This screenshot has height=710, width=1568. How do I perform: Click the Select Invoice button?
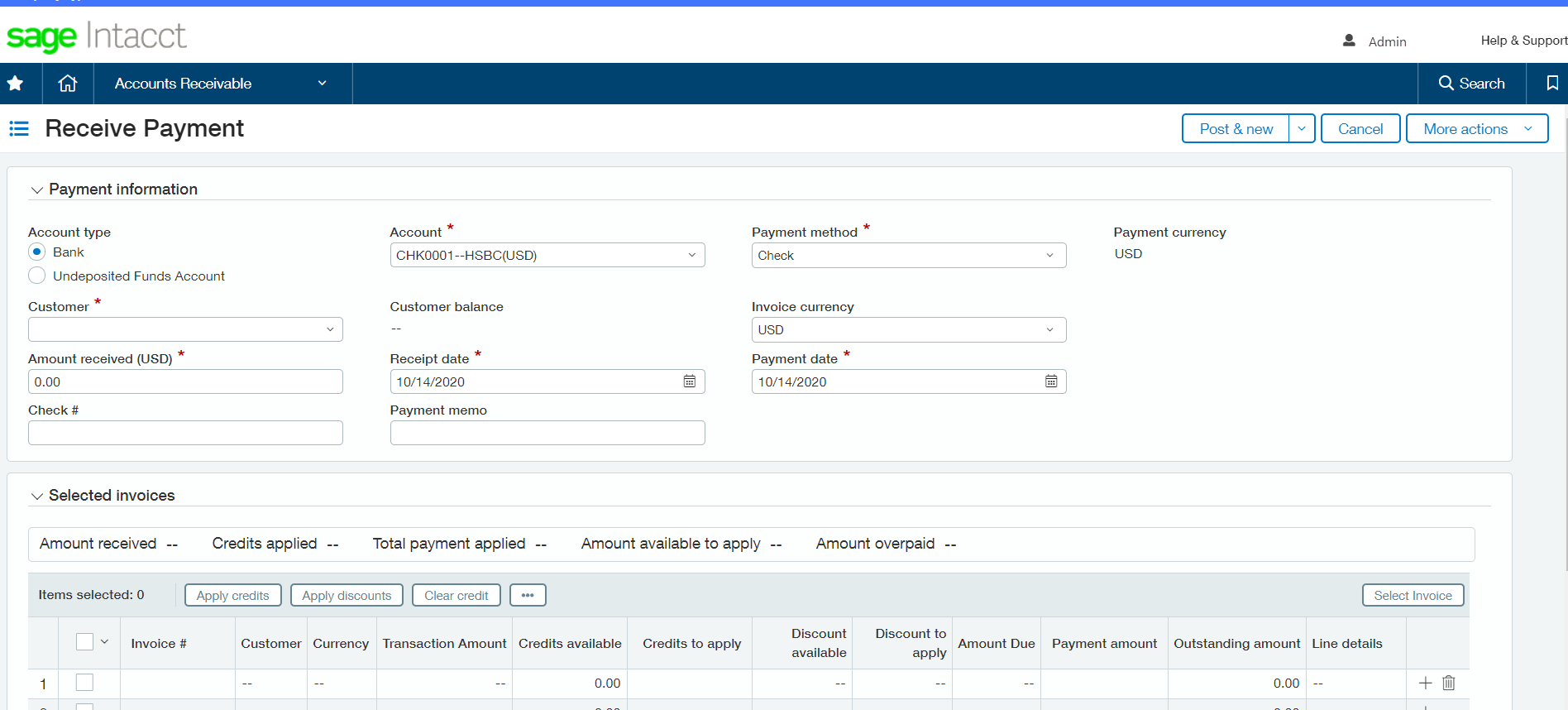click(1413, 596)
